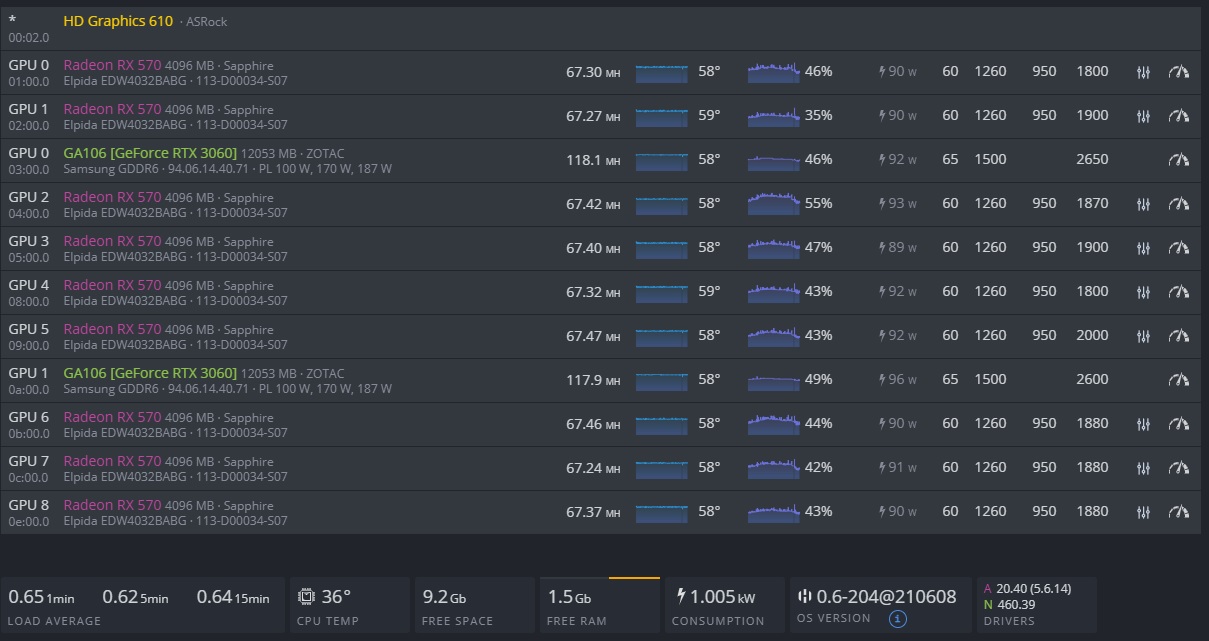Open tuning sliders icon for GPU 8
Screen dimensions: 1209x641
(x=1143, y=512)
